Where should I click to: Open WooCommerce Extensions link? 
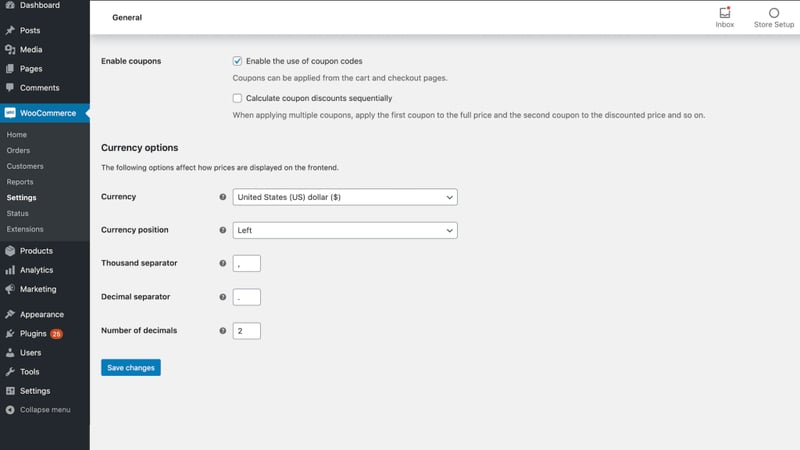25,229
